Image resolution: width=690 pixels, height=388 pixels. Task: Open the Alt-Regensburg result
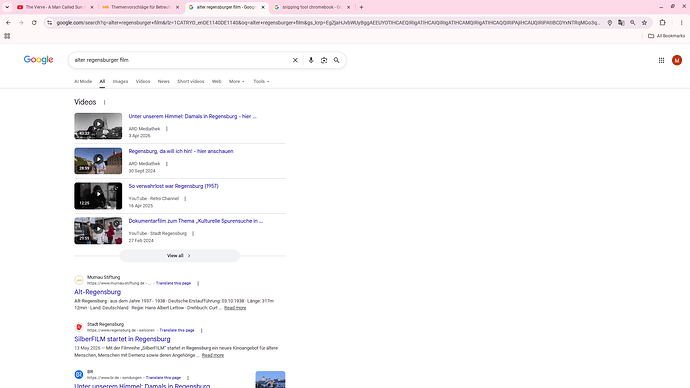tap(97, 292)
